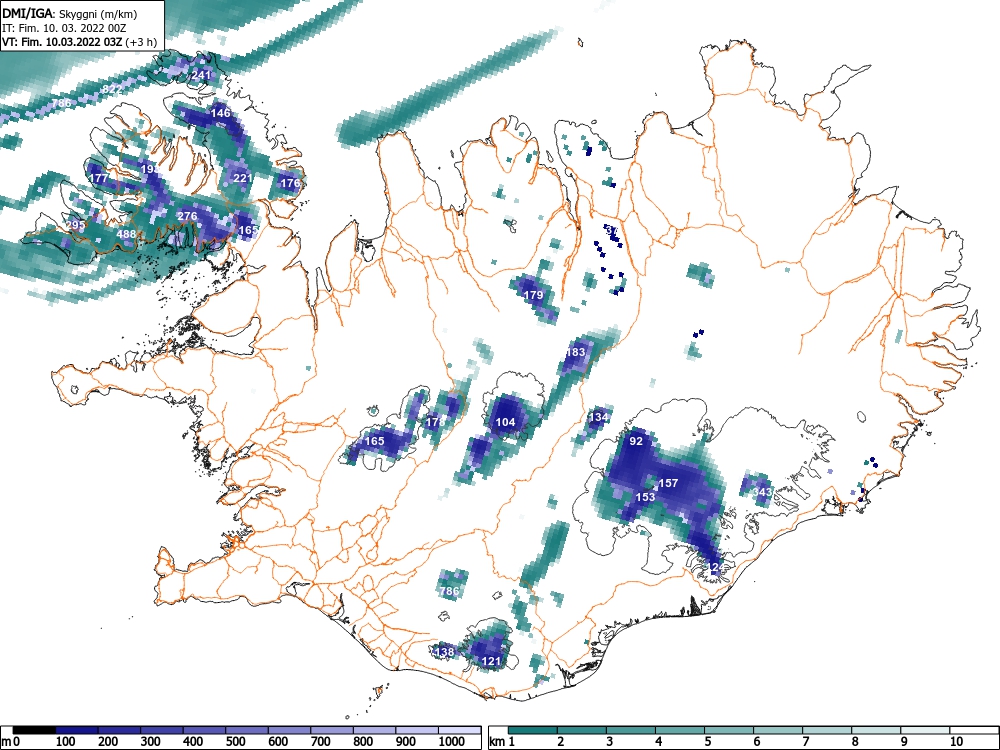Viewport: 1000px width, 750px height.
Task: Click the DMI/IGA Skyggni (m/km) title
Action: 70,14
